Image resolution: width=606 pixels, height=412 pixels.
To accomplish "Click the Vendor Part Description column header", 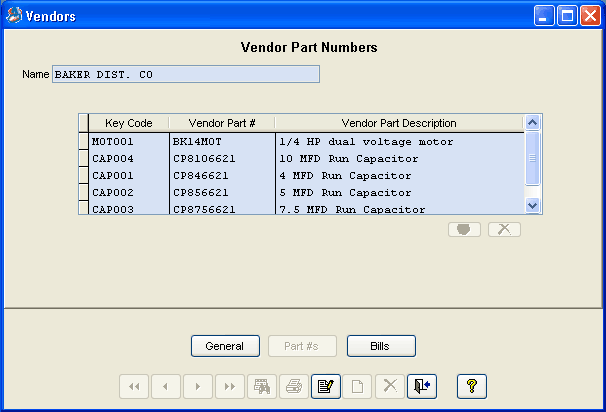I will pyautogui.click(x=399, y=123).
